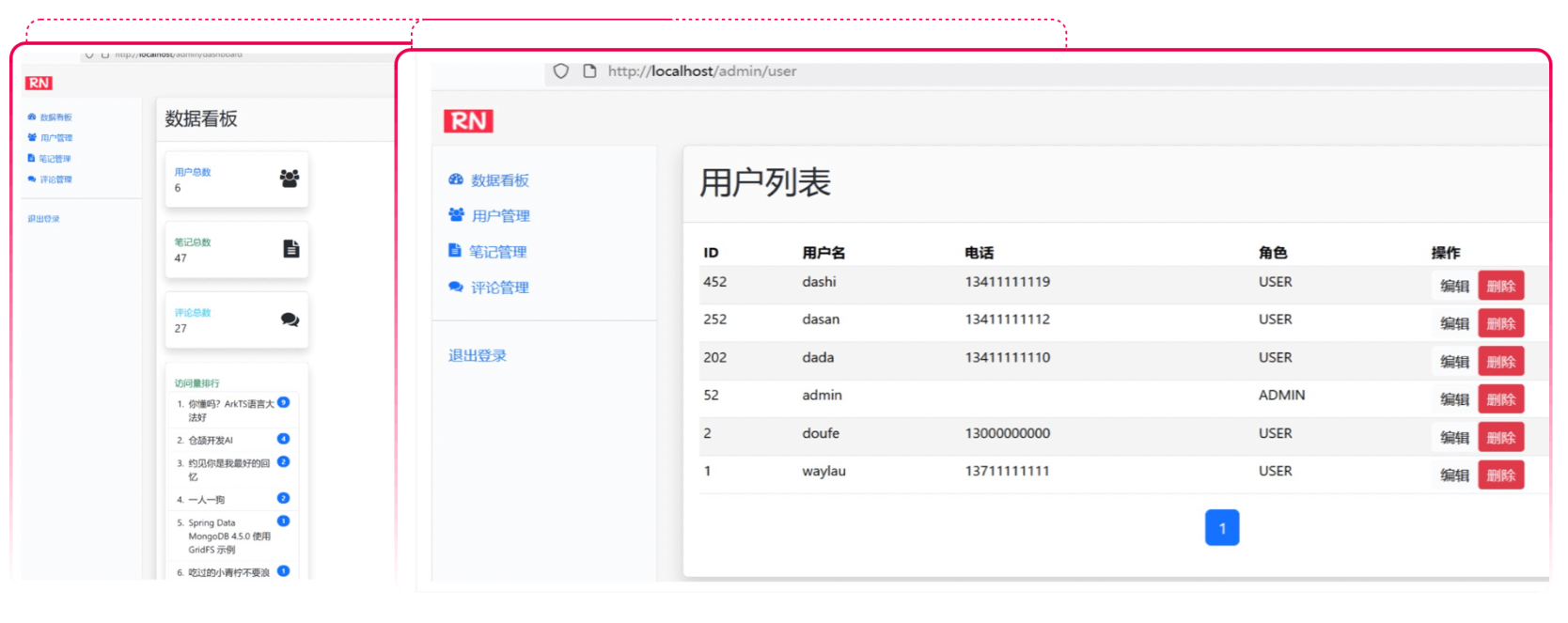Click the 访问量排行 section title

(196, 383)
